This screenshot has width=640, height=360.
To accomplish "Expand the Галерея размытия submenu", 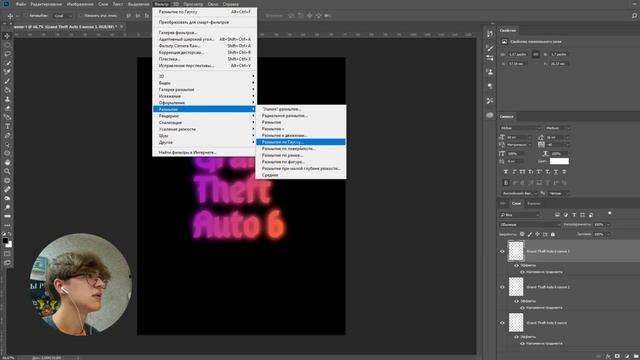I will pyautogui.click(x=204, y=89).
